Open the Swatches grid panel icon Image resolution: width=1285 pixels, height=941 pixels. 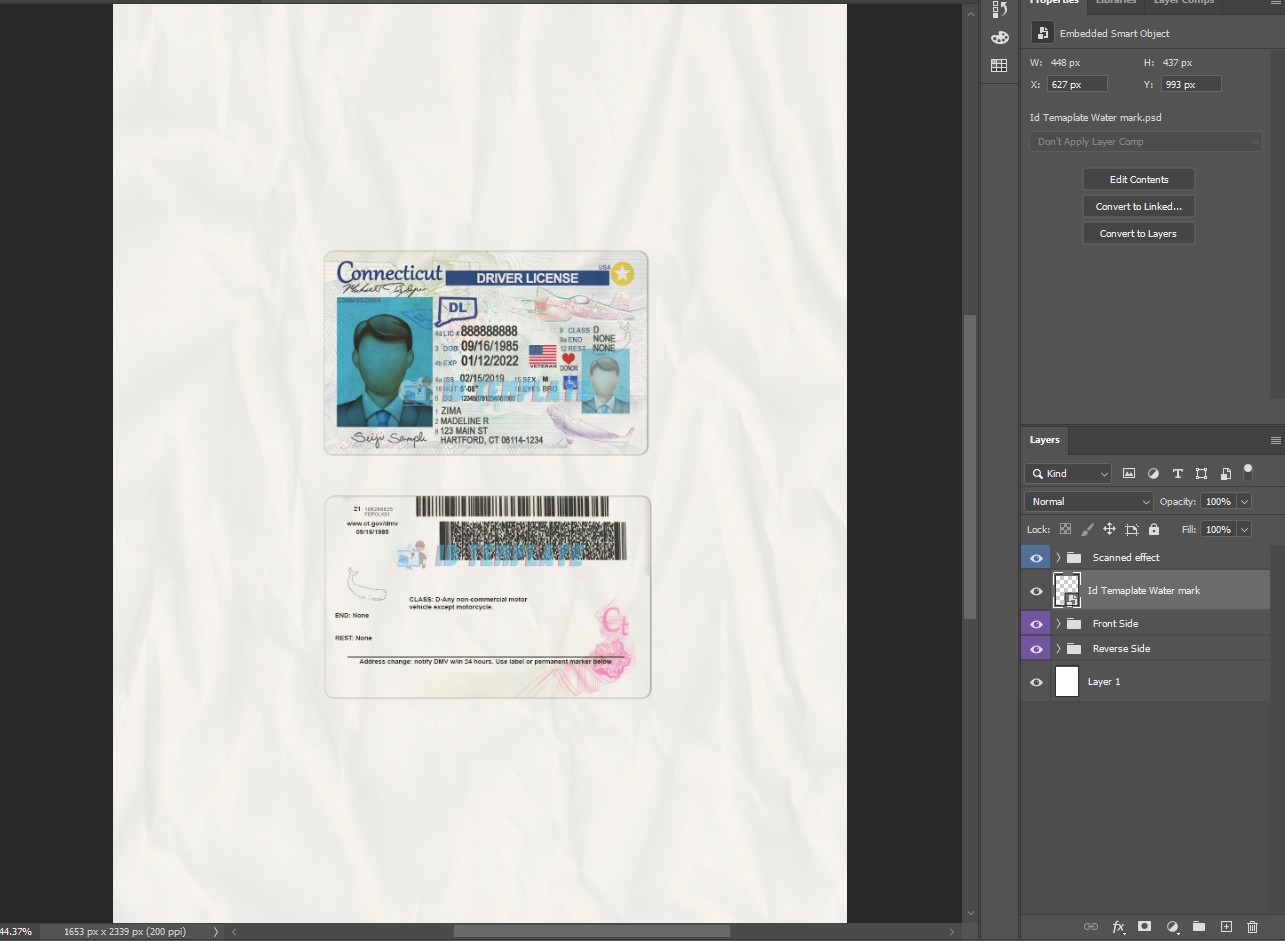[x=999, y=66]
